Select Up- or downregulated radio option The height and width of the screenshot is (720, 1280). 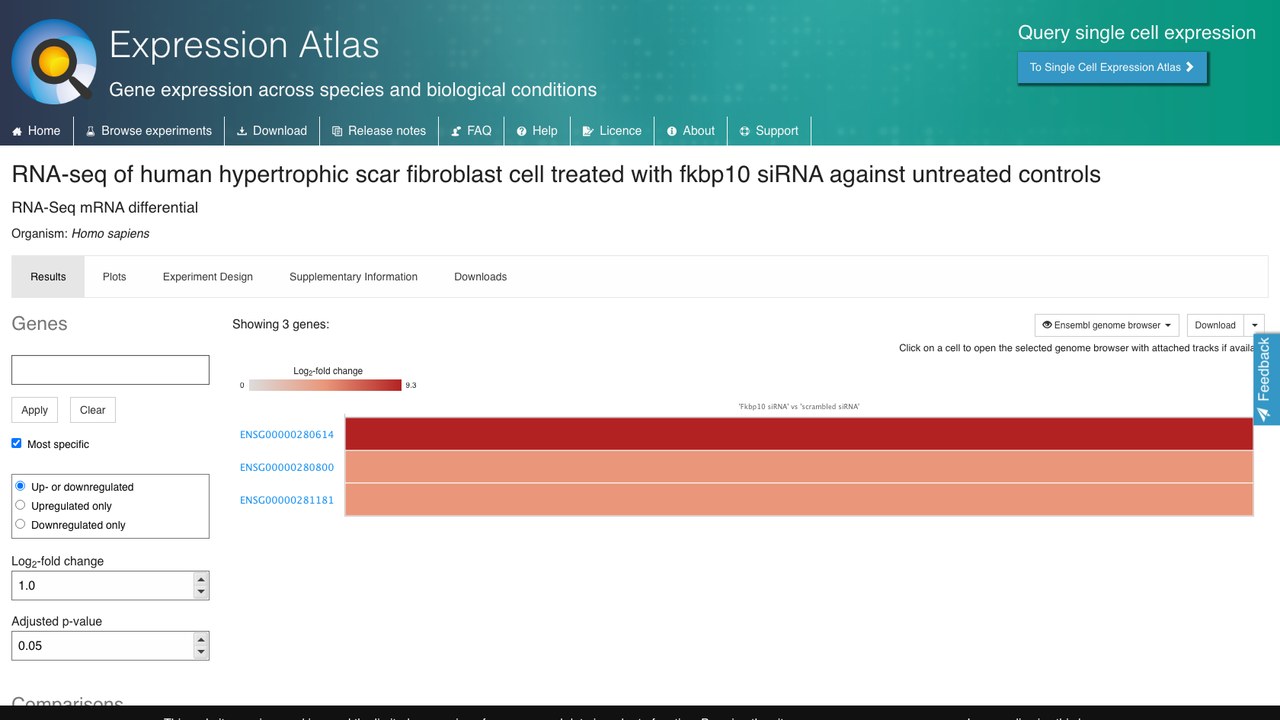(20, 486)
